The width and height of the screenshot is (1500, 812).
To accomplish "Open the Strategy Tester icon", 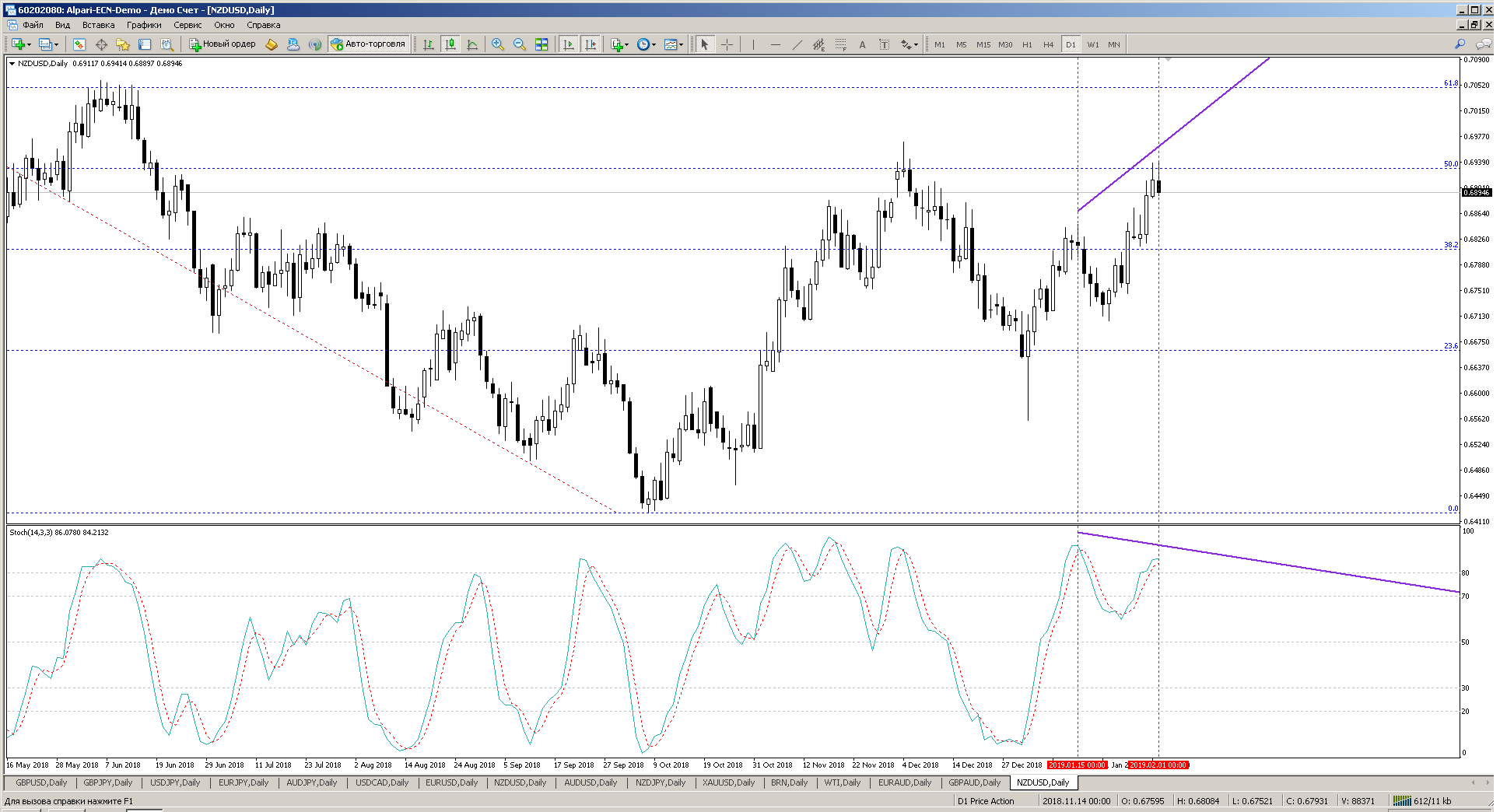I will click(x=166, y=44).
